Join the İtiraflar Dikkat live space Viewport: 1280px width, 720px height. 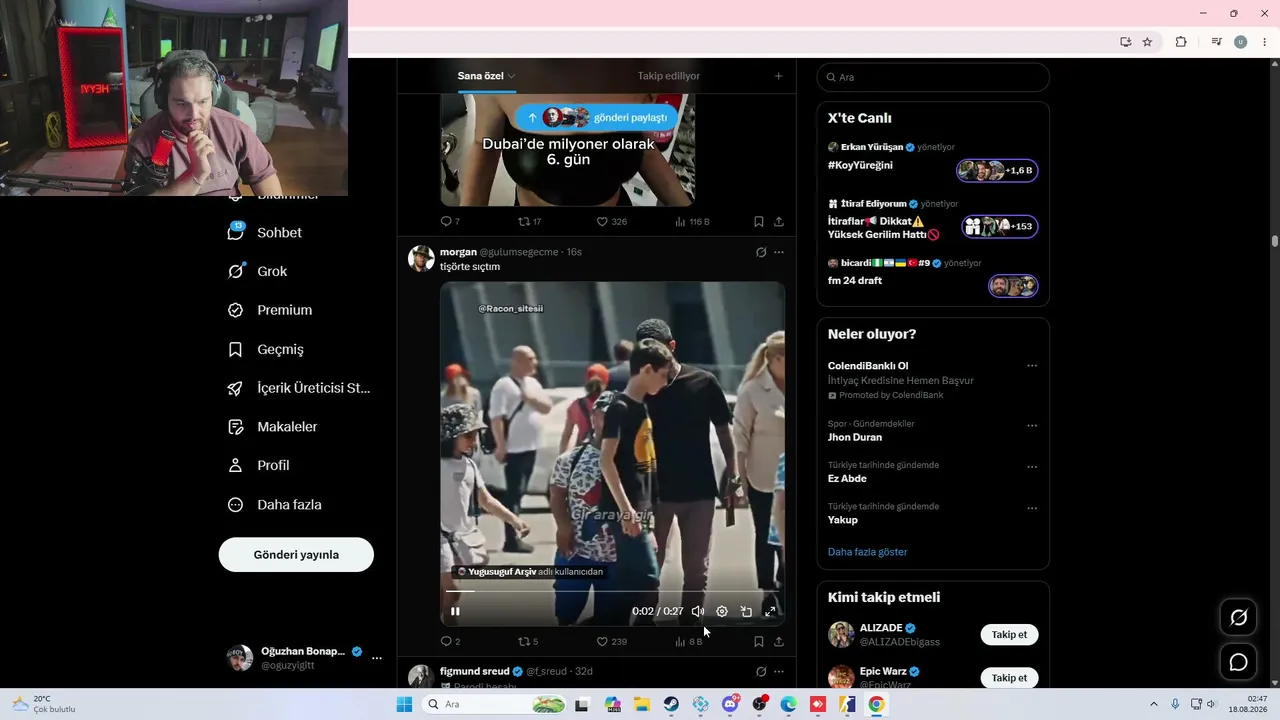[1000, 226]
